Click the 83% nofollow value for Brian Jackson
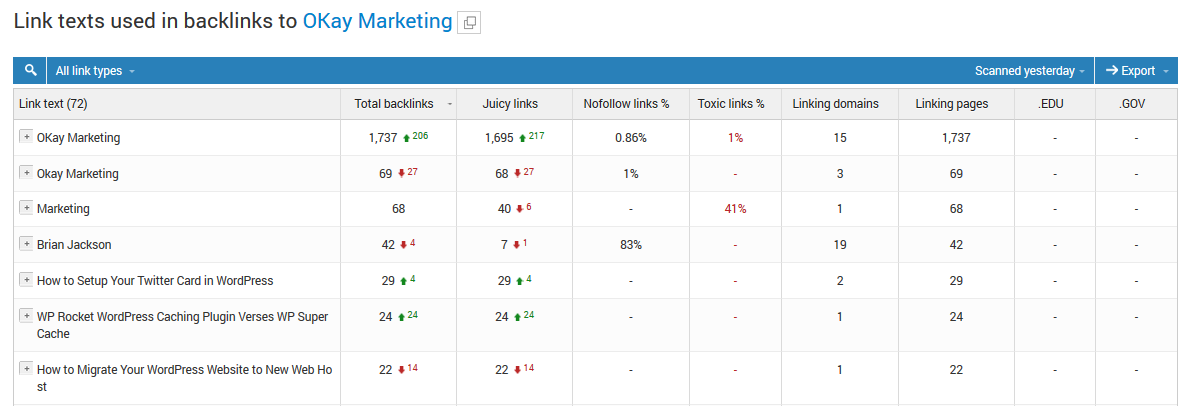The width and height of the screenshot is (1186, 406). pyautogui.click(x=630, y=244)
